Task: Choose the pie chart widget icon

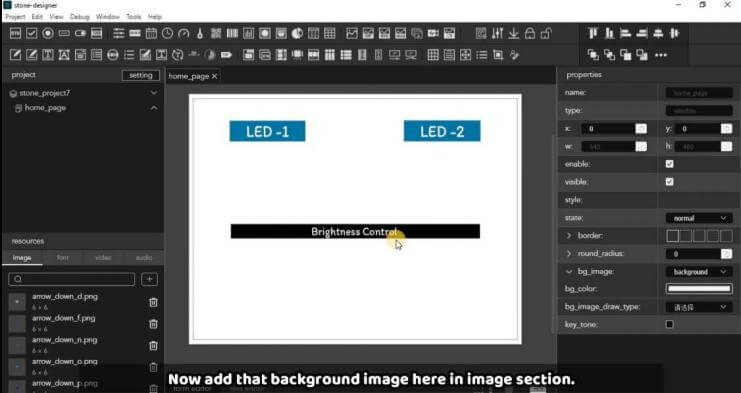Action: [x=297, y=34]
